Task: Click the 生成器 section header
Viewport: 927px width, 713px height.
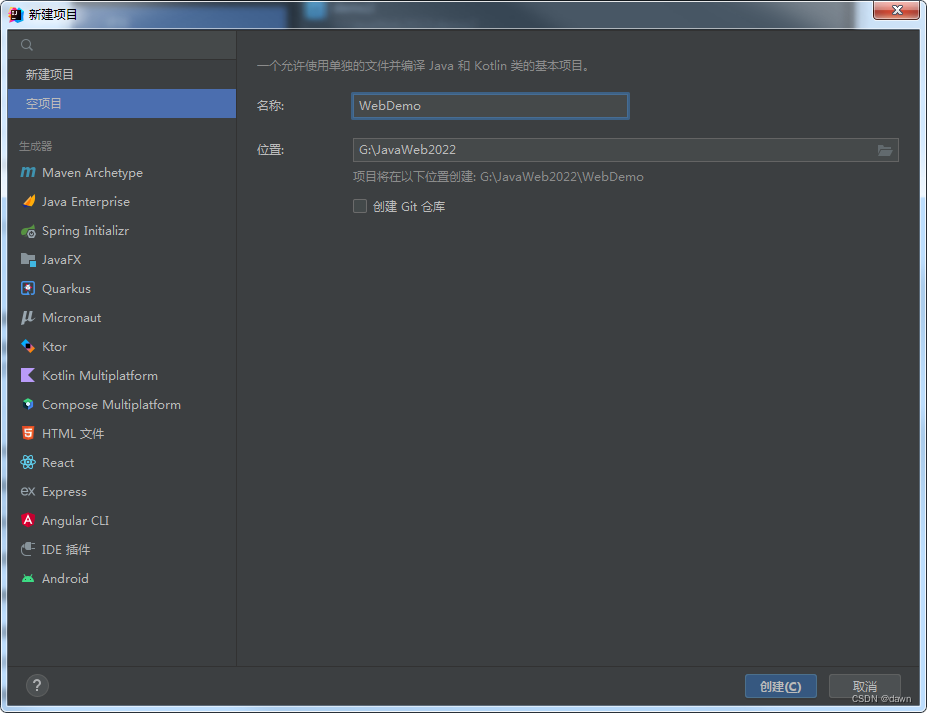Action: pyautogui.click(x=35, y=146)
